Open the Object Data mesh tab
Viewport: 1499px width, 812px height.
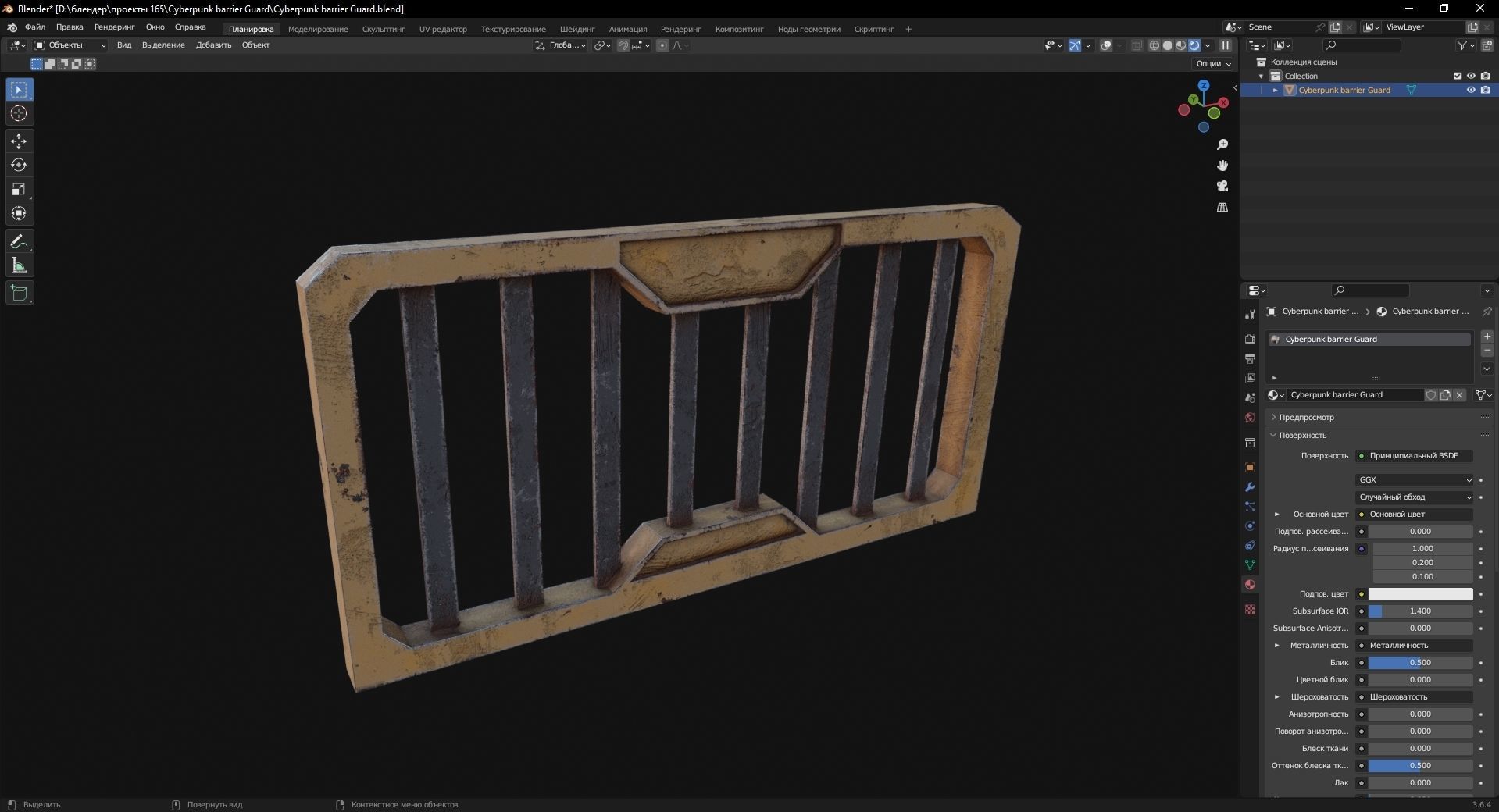coord(1250,565)
